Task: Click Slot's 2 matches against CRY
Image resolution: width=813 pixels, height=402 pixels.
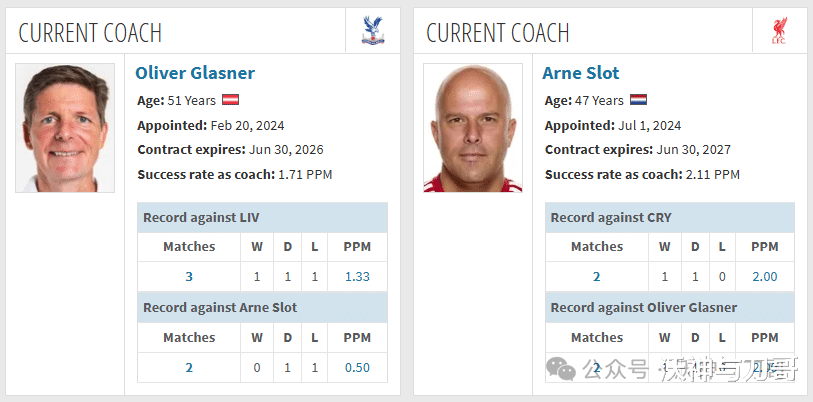Action: tap(596, 276)
